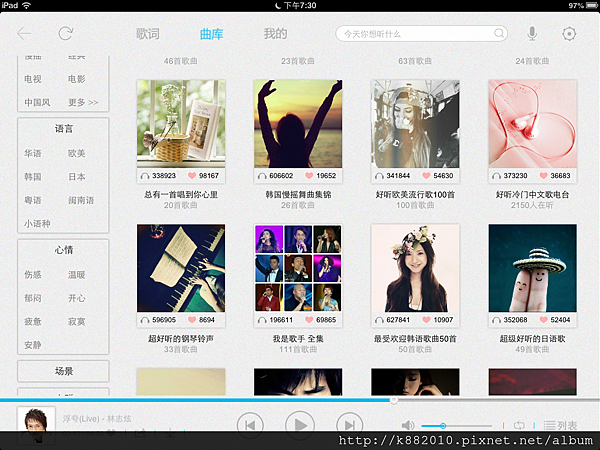Viewport: 600px width, 450px height.
Task: Like the playlist with the 8694 heart
Action: pos(192,320)
